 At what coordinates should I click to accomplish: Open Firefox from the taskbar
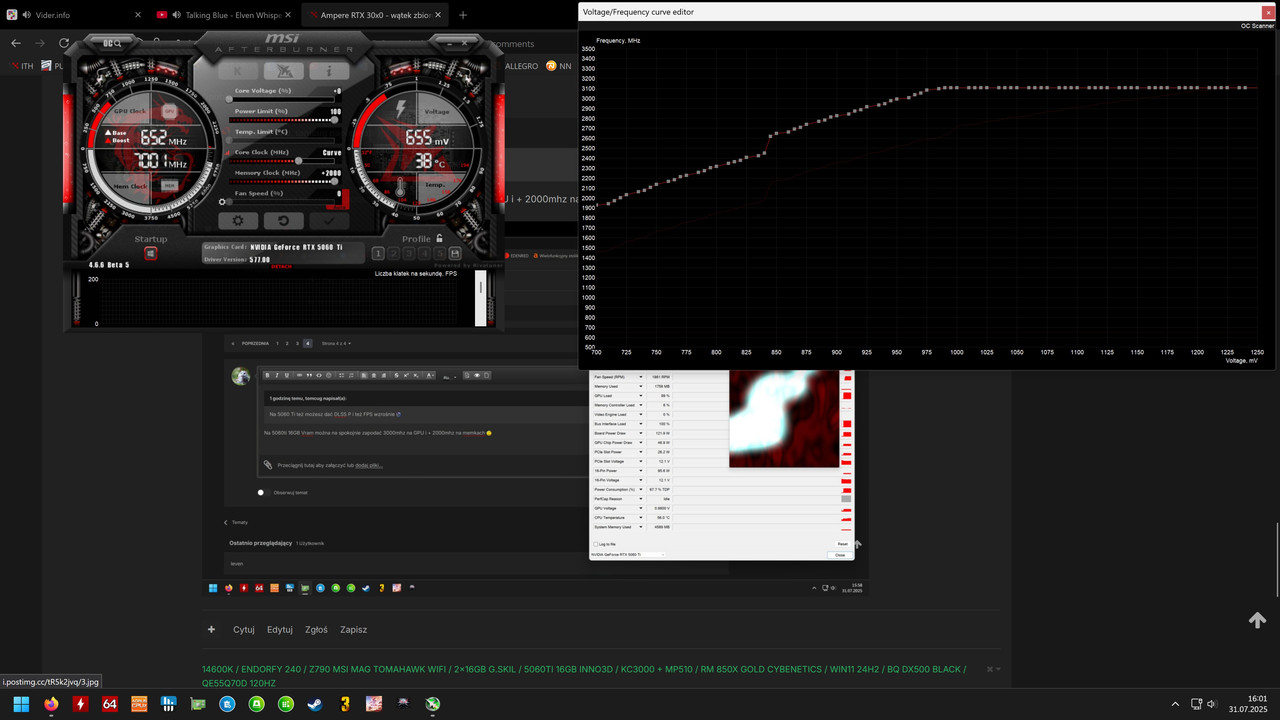tap(51, 704)
